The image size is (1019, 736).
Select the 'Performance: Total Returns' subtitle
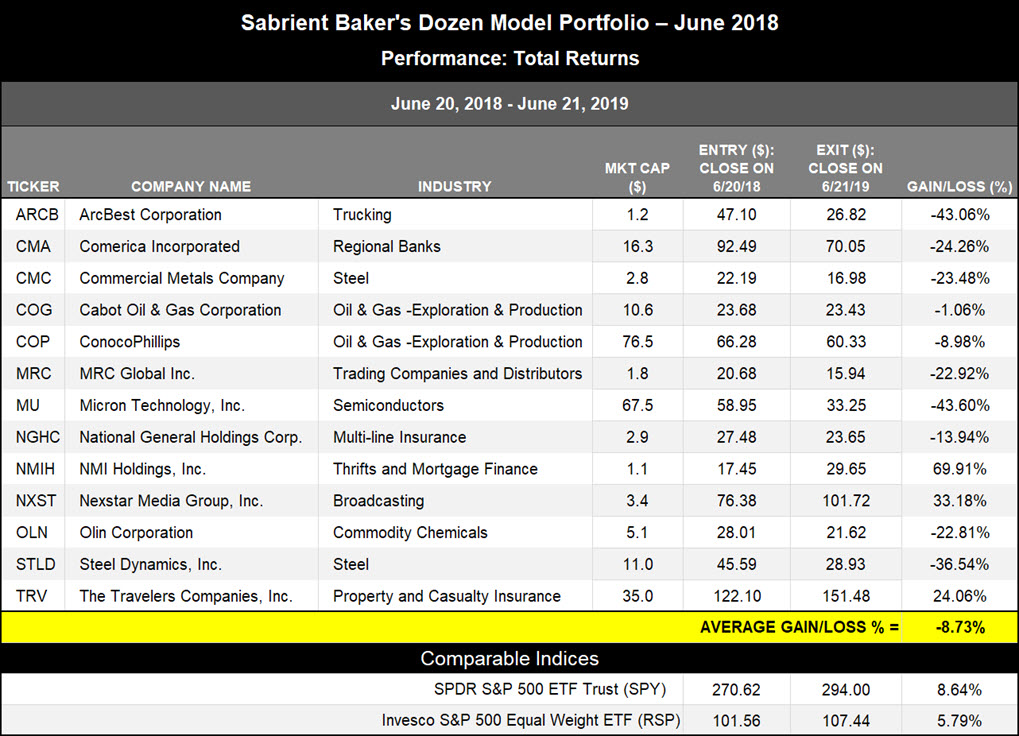[510, 58]
